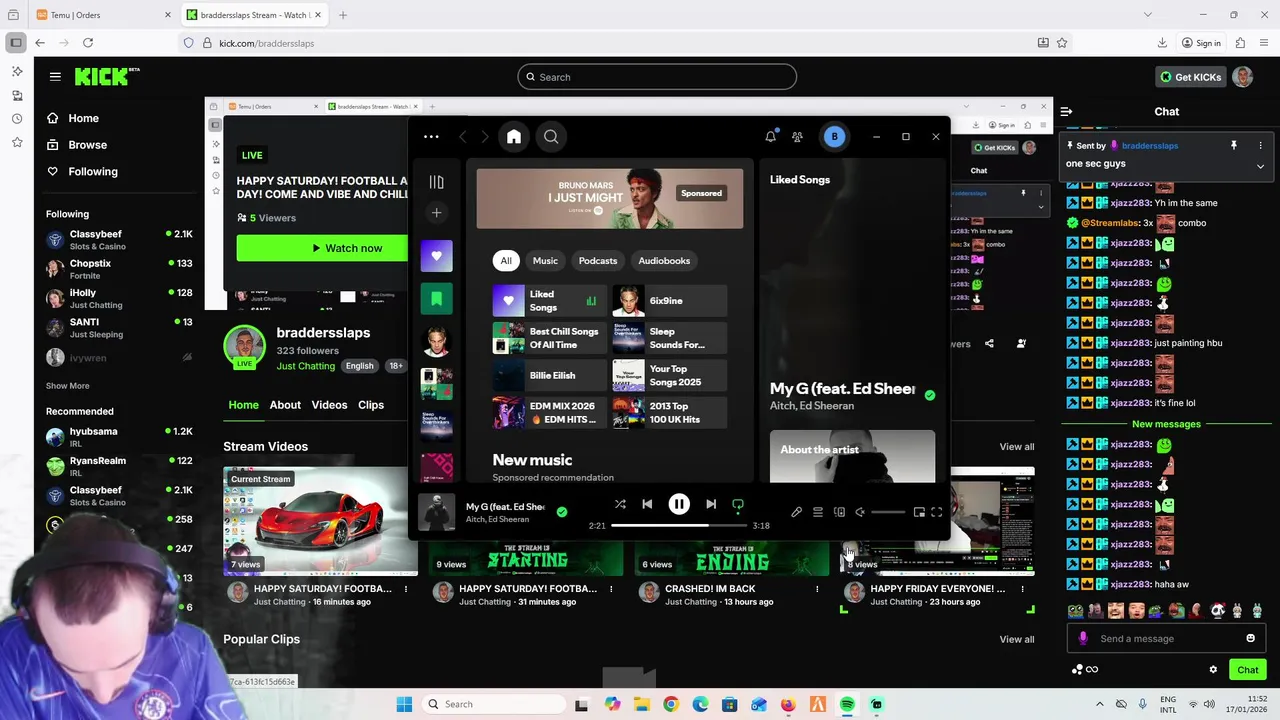Open Spotify three-dots menu
Viewport: 1280px width, 720px height.
tap(431, 137)
